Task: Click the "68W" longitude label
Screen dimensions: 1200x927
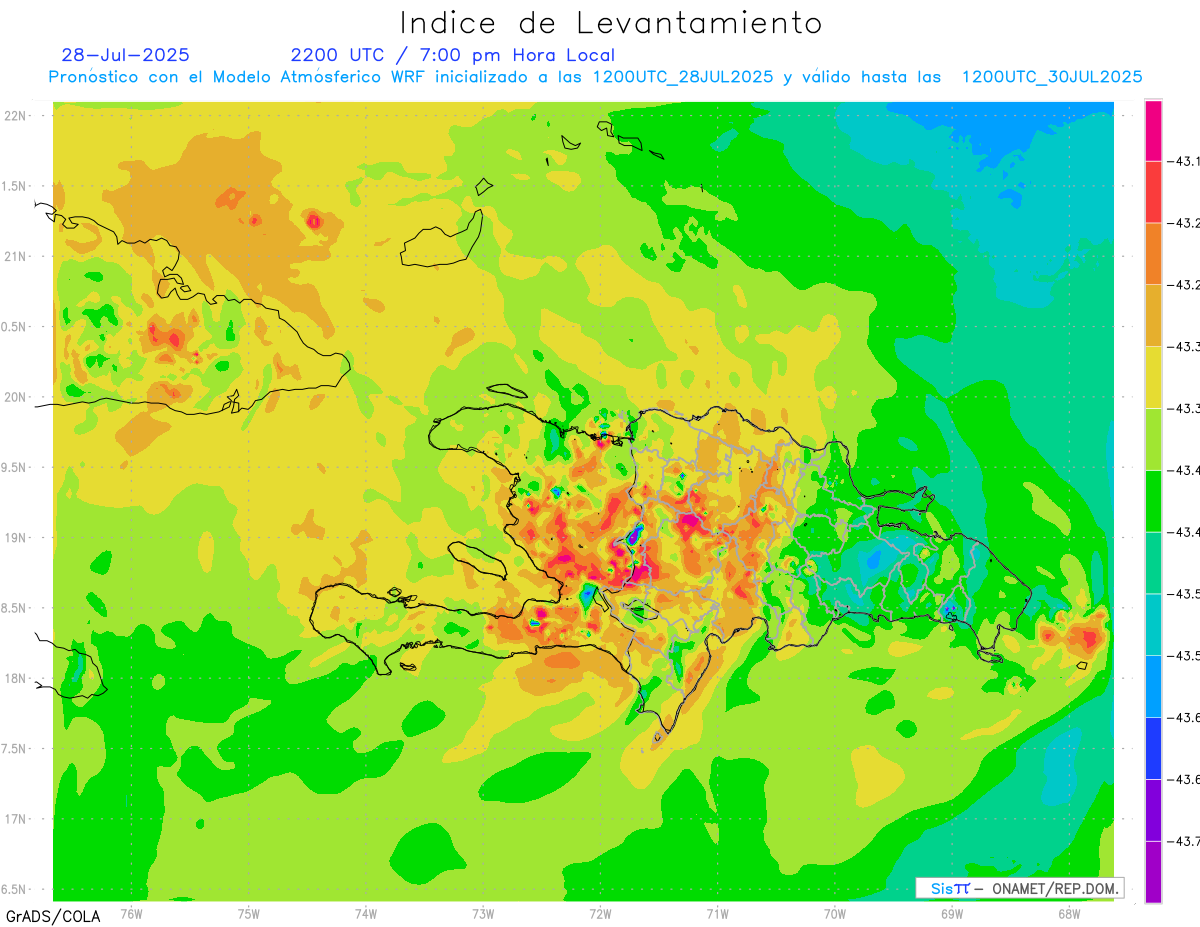Action: click(x=1069, y=913)
